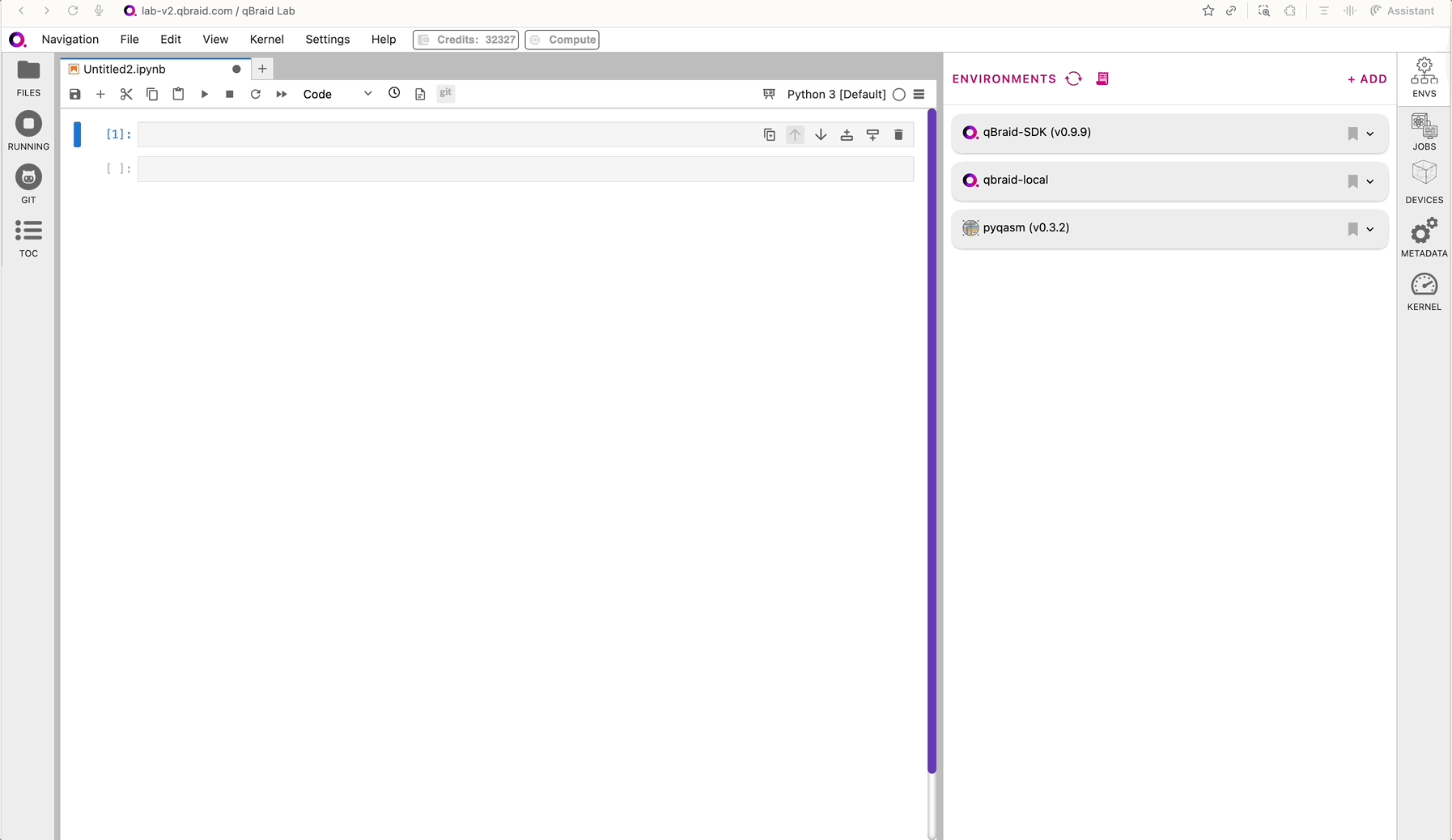The height and width of the screenshot is (840, 1452).
Task: Open the browser Assistant panel
Action: pos(1402,11)
